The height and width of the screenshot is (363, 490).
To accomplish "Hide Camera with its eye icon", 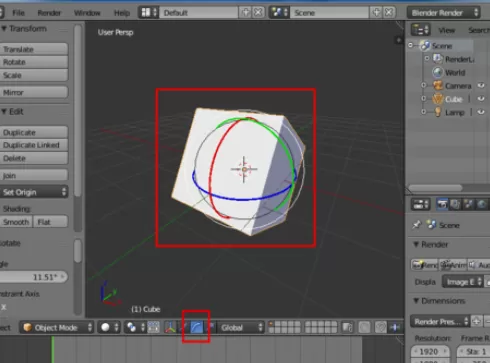I will click(x=481, y=86).
